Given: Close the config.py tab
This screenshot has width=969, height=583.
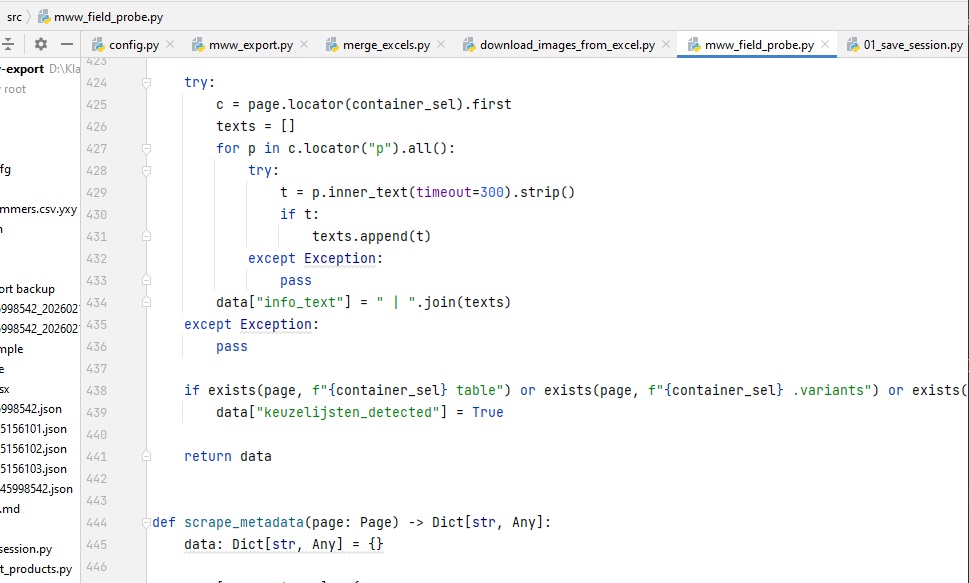Looking at the screenshot, I should click(170, 45).
